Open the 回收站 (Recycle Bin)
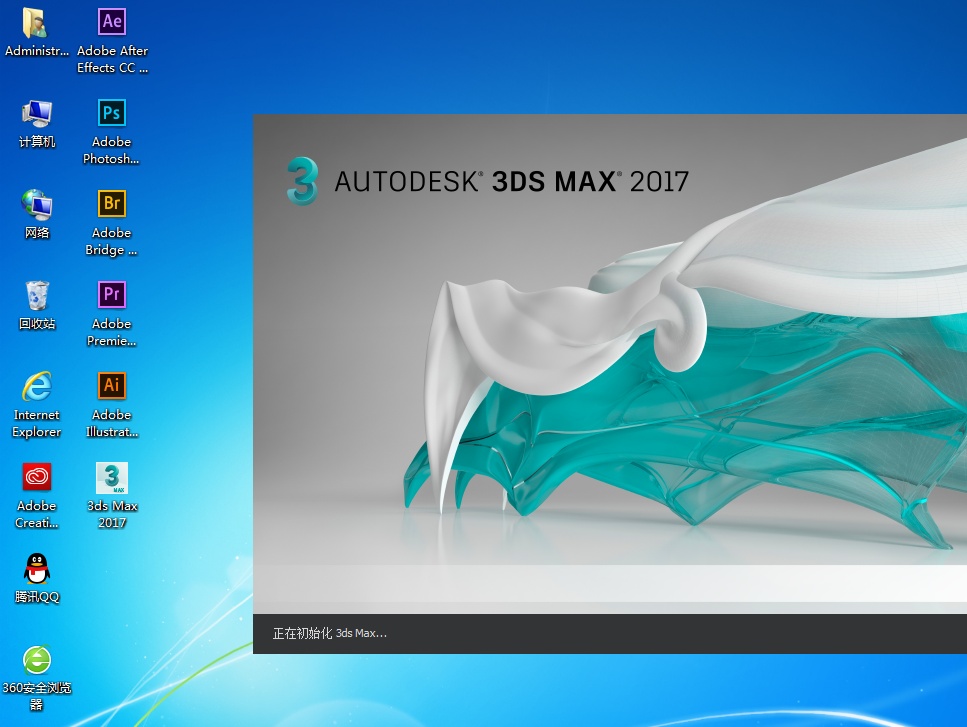This screenshot has height=727, width=967. (36, 295)
